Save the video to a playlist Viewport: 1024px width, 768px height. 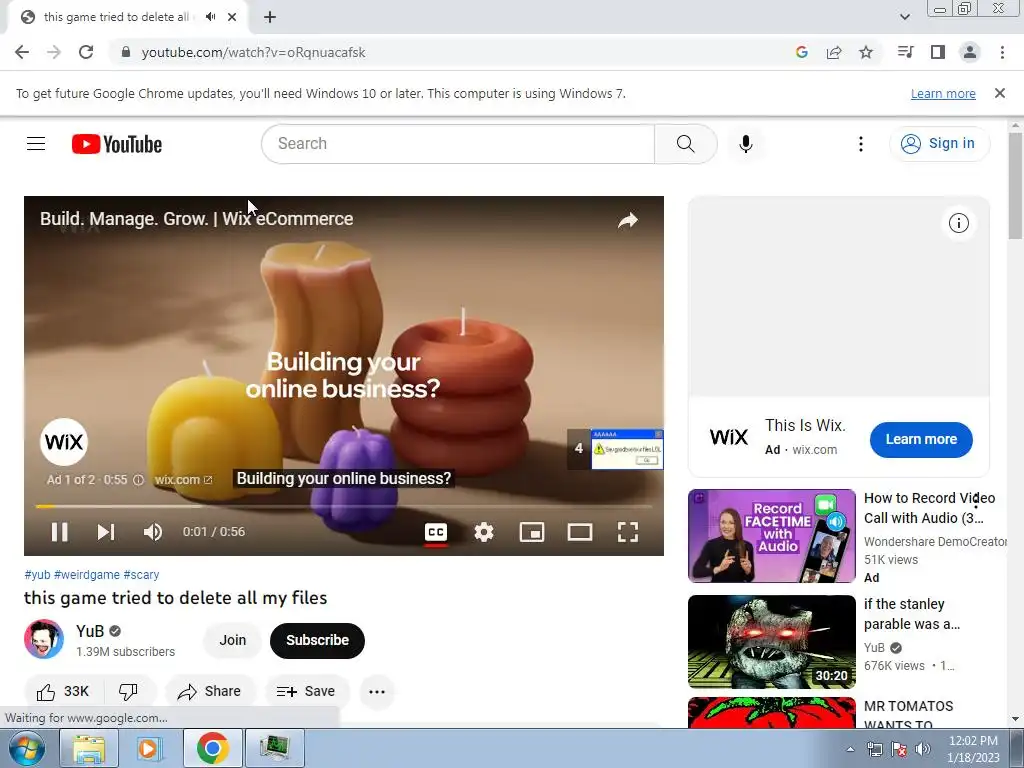pyautogui.click(x=306, y=692)
